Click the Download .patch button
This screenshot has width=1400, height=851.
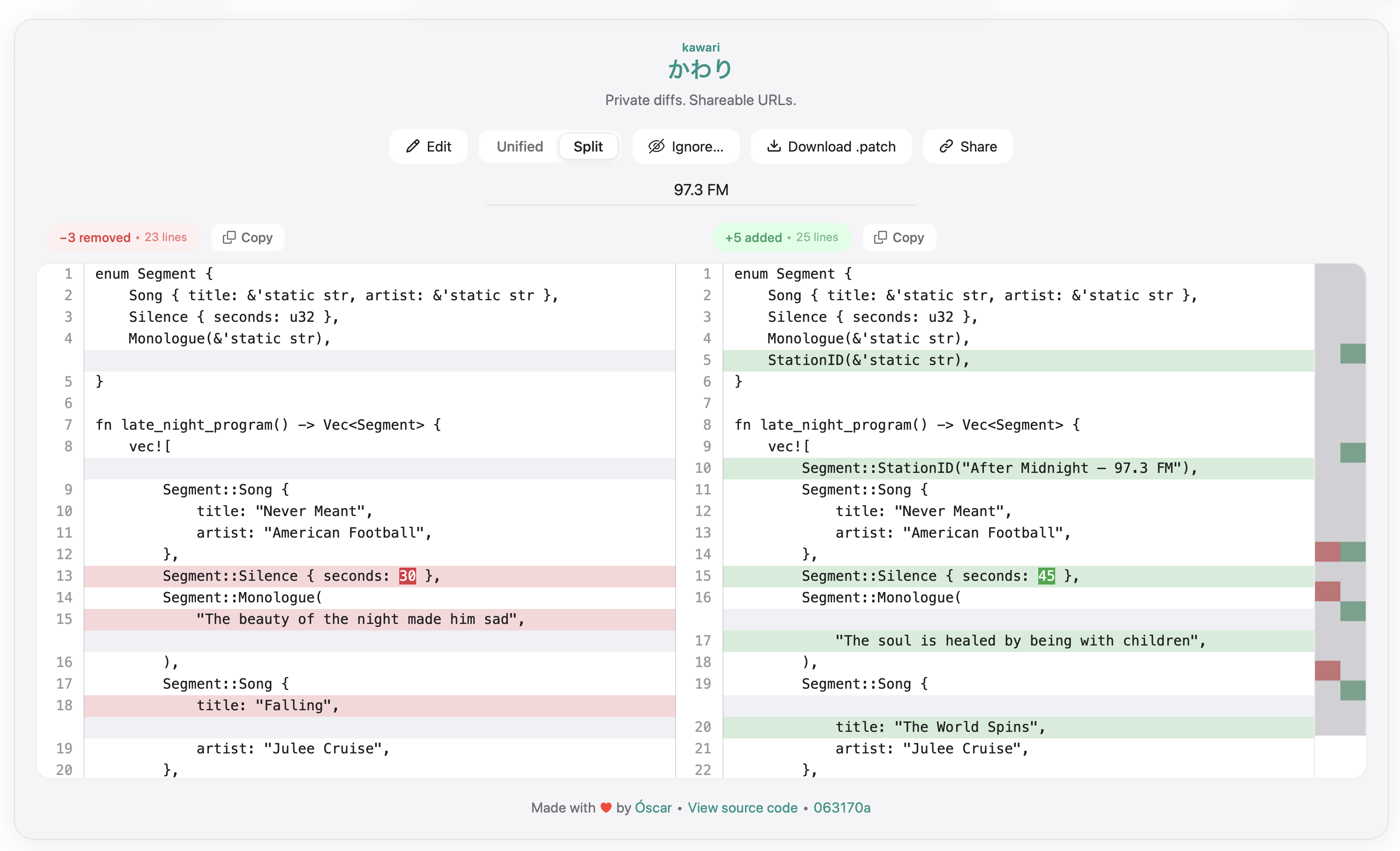coord(831,146)
